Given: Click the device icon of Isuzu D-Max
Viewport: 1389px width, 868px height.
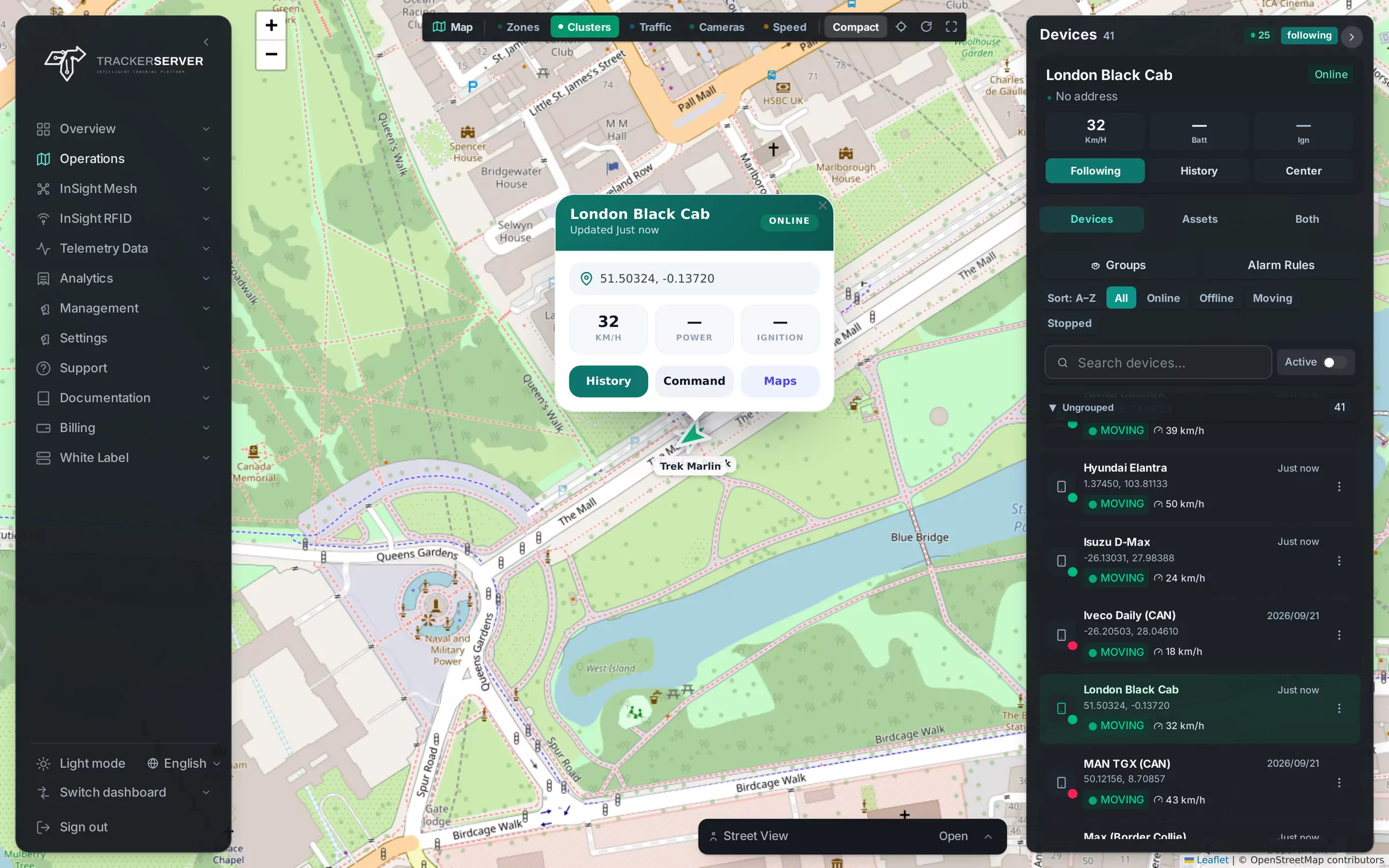Looking at the screenshot, I should [x=1061, y=561].
